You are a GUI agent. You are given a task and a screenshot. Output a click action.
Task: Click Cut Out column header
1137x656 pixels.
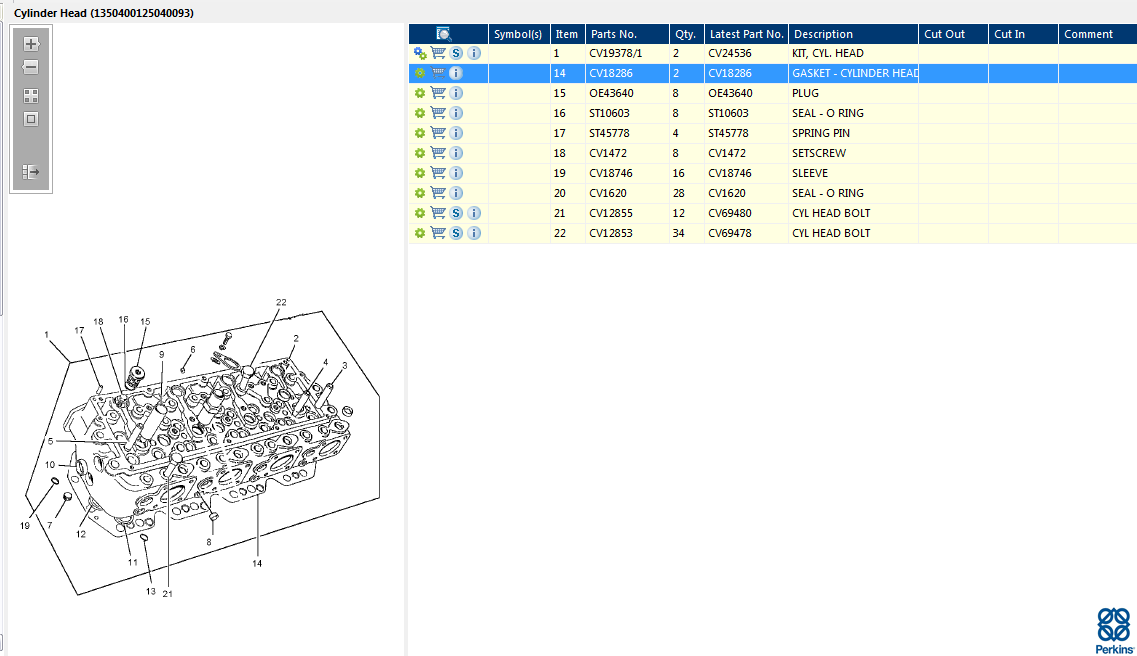(x=954, y=34)
